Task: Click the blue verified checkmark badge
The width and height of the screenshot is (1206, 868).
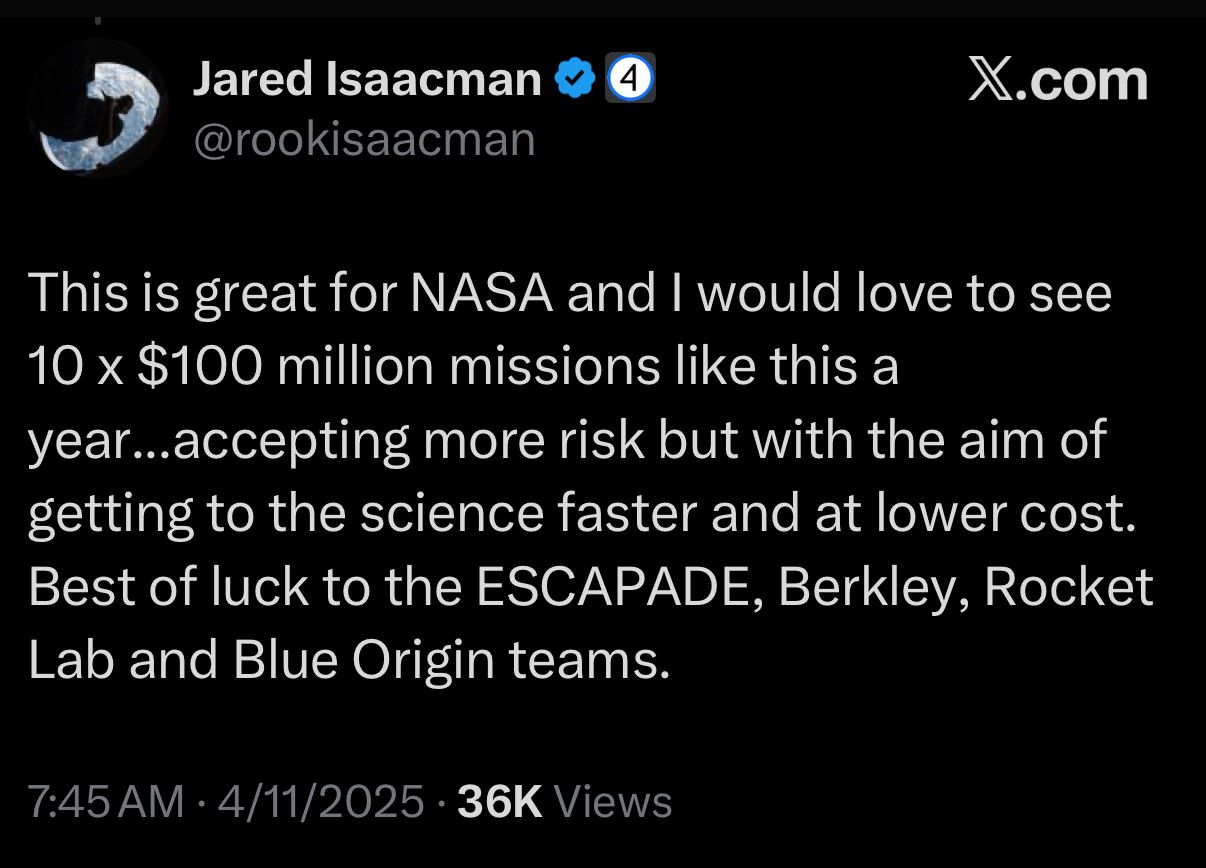Action: point(575,78)
